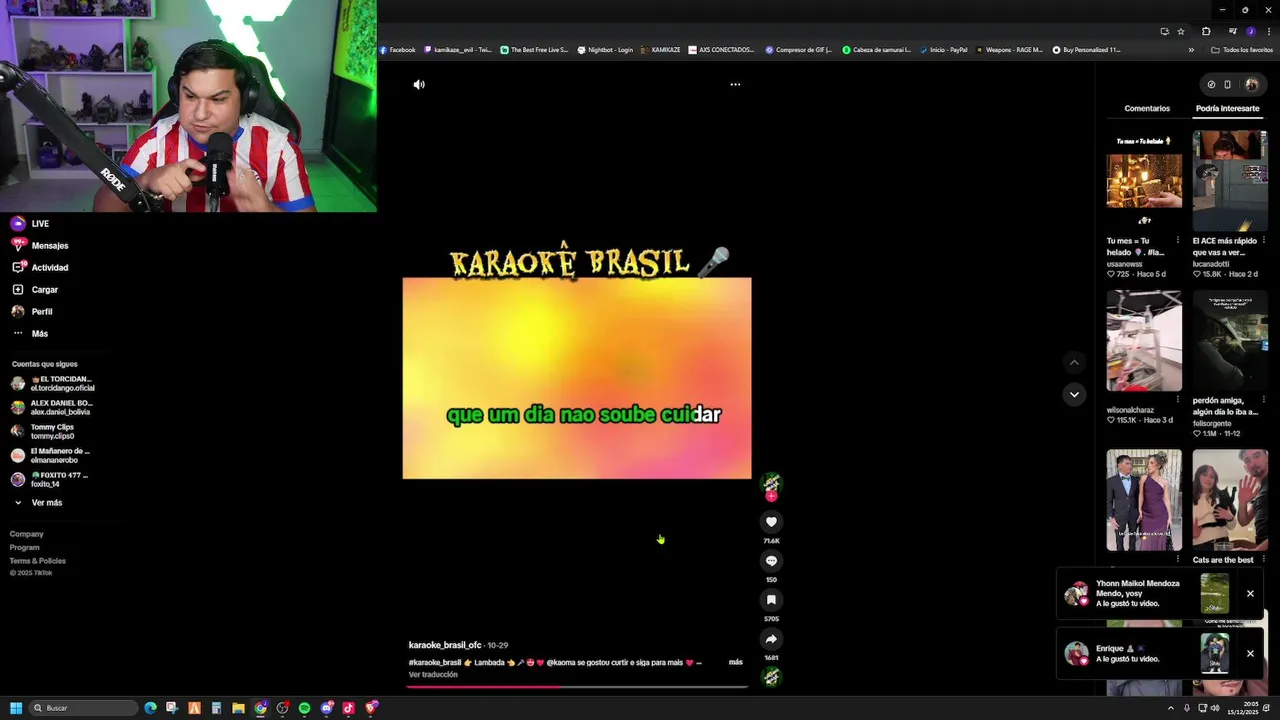Like the video with the heart icon

point(771,522)
